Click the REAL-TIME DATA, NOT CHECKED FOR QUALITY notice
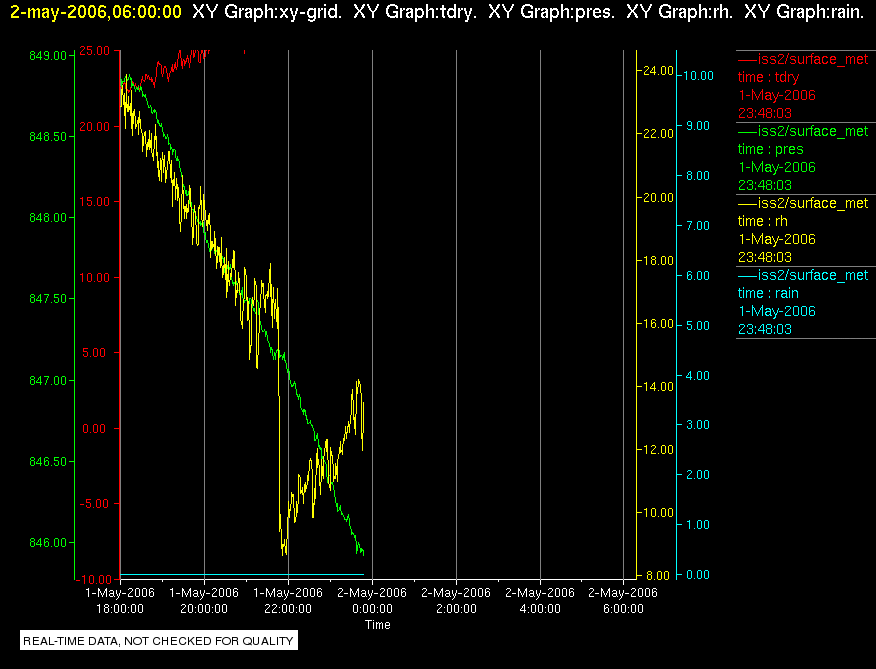The height and width of the screenshot is (669, 876). click(x=159, y=641)
